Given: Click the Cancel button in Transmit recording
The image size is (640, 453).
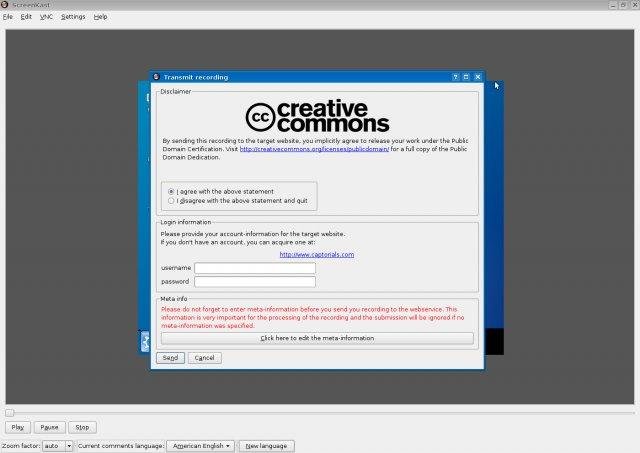Looking at the screenshot, I should (x=204, y=358).
